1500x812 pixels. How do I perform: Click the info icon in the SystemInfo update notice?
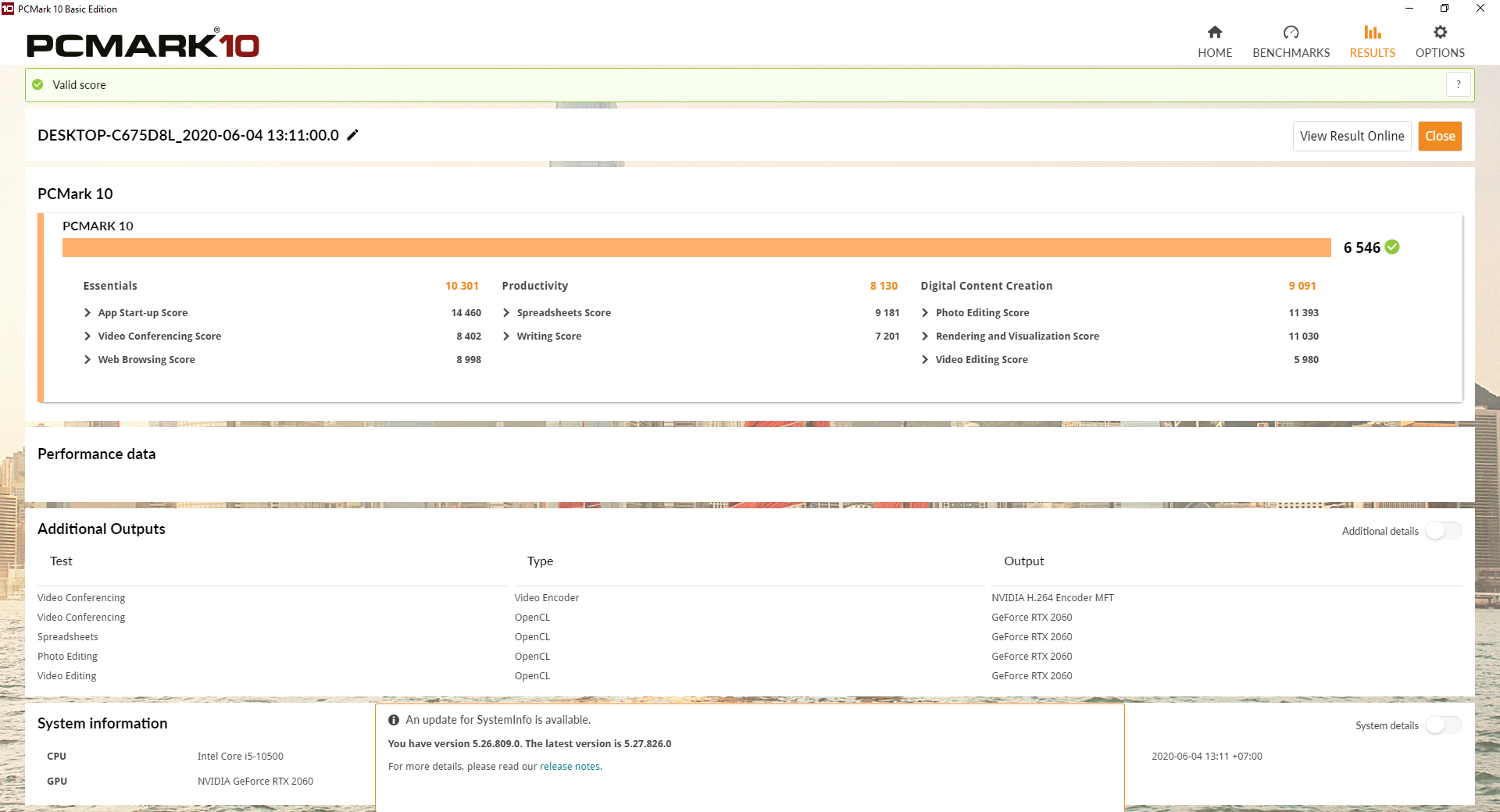pos(394,720)
